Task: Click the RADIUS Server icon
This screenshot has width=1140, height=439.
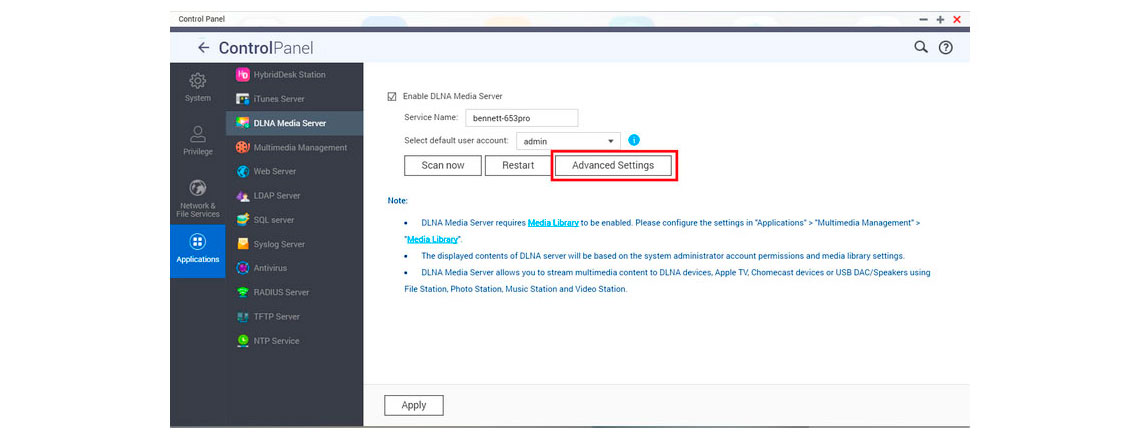Action: pyautogui.click(x=243, y=292)
